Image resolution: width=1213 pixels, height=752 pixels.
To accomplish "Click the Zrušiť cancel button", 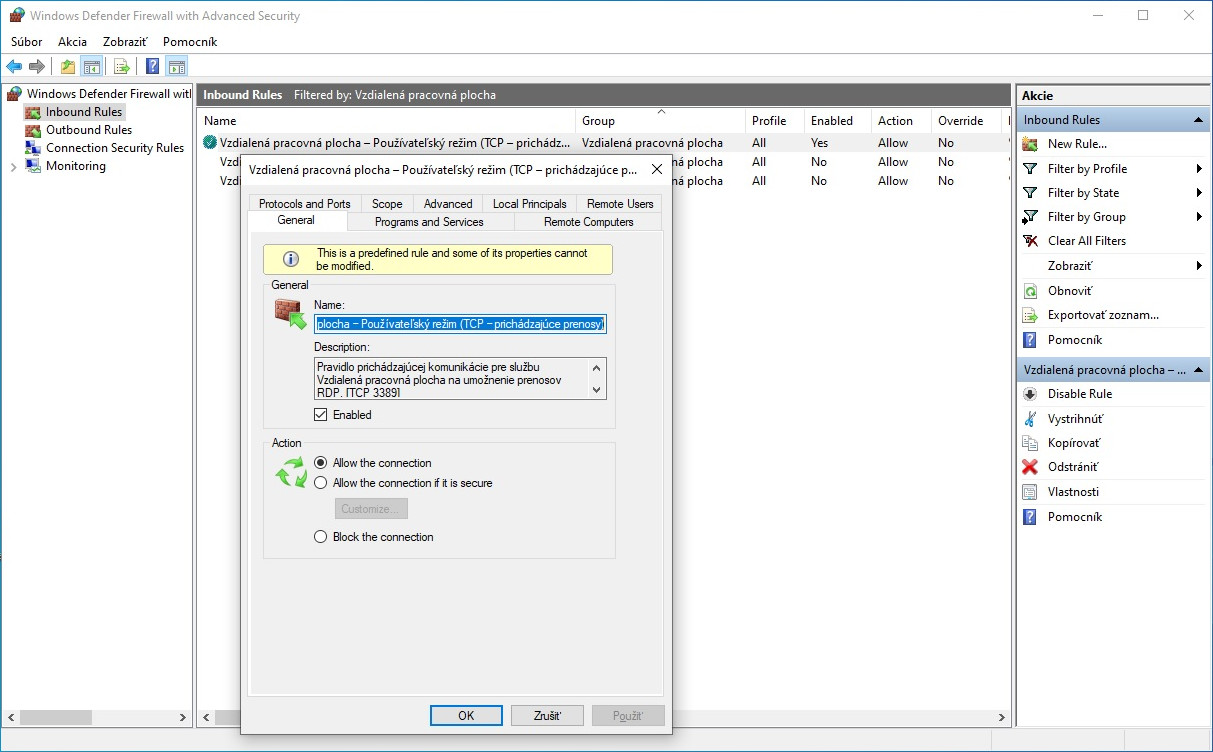I will (547, 716).
